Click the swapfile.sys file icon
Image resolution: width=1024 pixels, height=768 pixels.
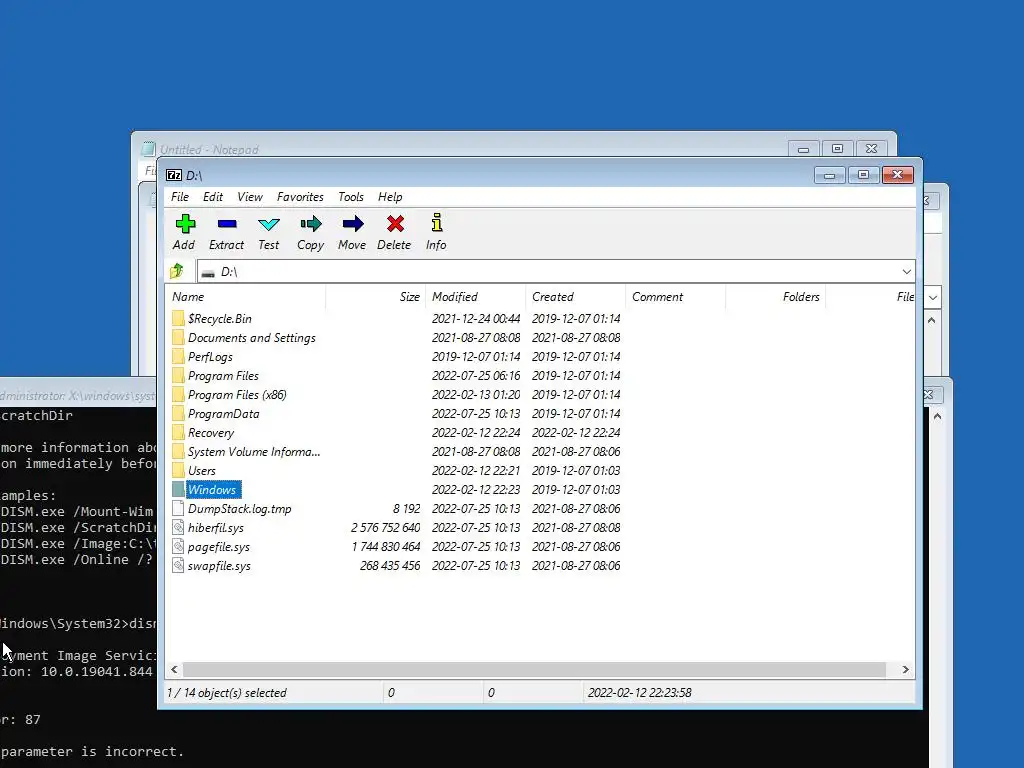(178, 566)
